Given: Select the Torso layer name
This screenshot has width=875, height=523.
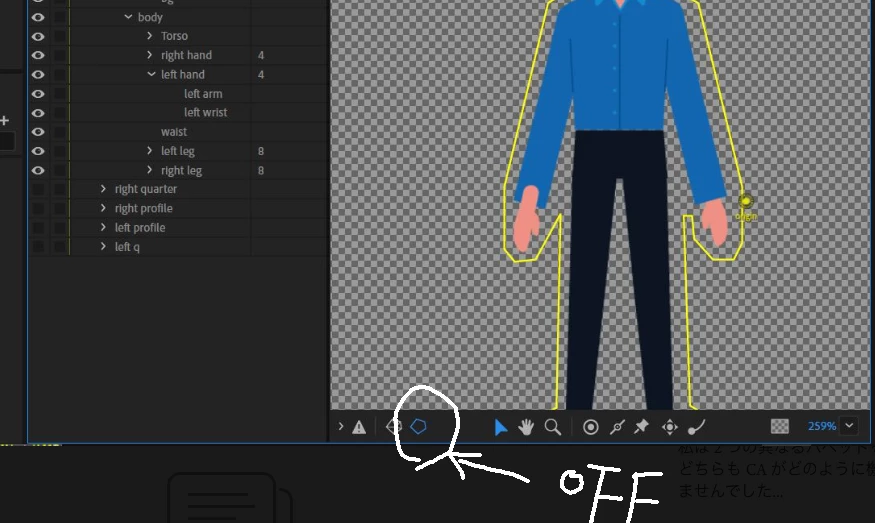Looking at the screenshot, I should [x=174, y=36].
